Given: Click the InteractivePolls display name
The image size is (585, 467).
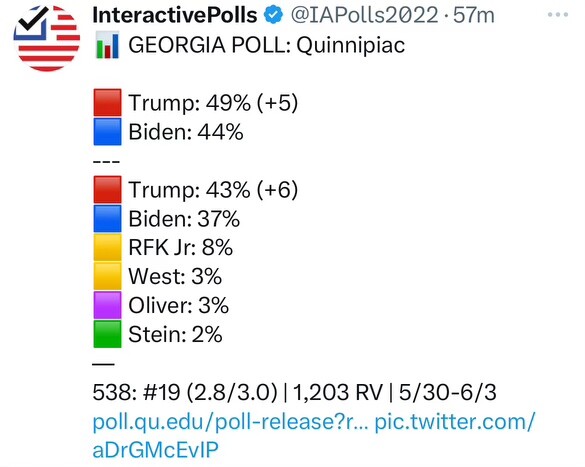Looking at the screenshot, I should click(175, 15).
